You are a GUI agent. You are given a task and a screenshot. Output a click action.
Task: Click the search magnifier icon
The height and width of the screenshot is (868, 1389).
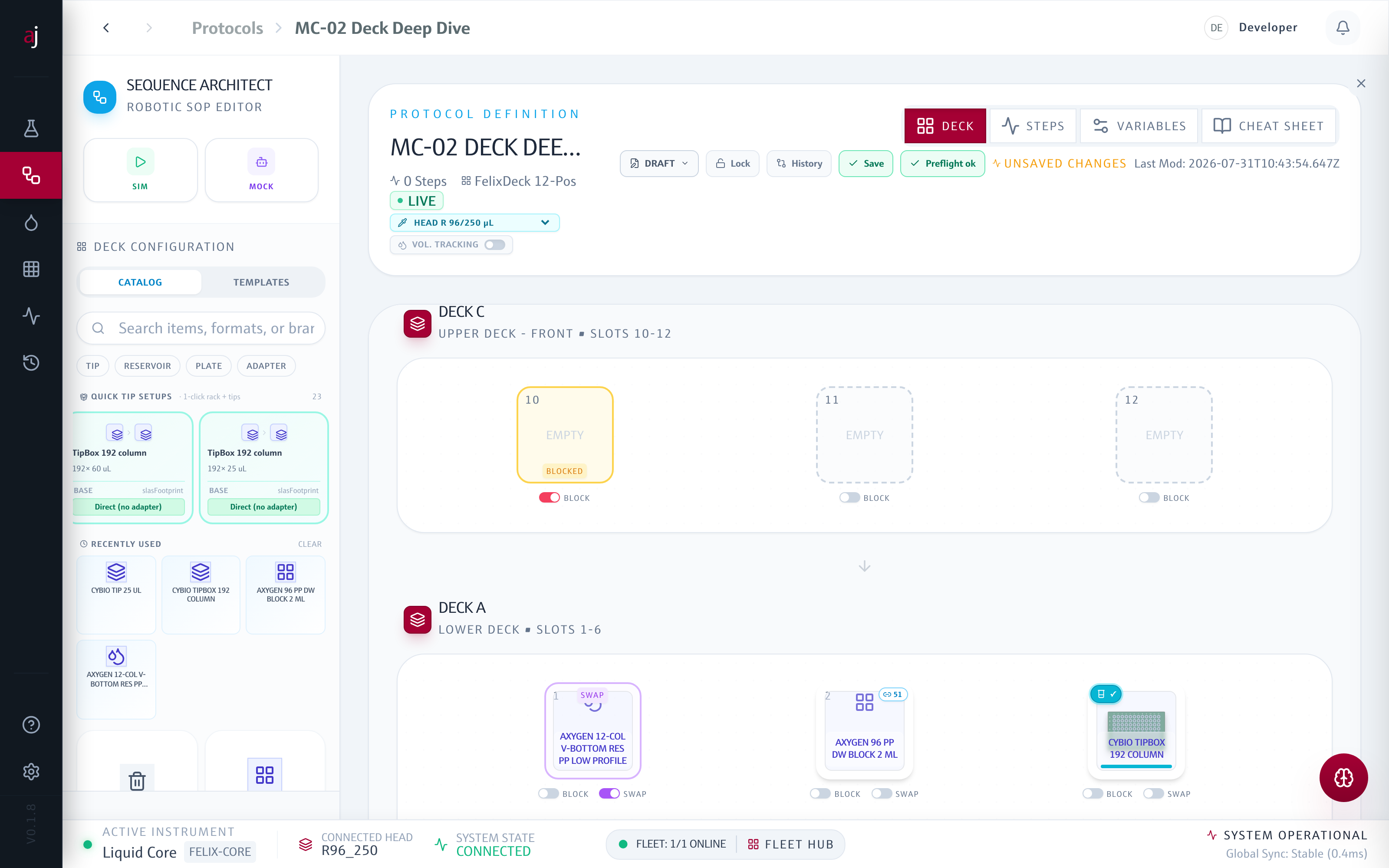tap(98, 328)
